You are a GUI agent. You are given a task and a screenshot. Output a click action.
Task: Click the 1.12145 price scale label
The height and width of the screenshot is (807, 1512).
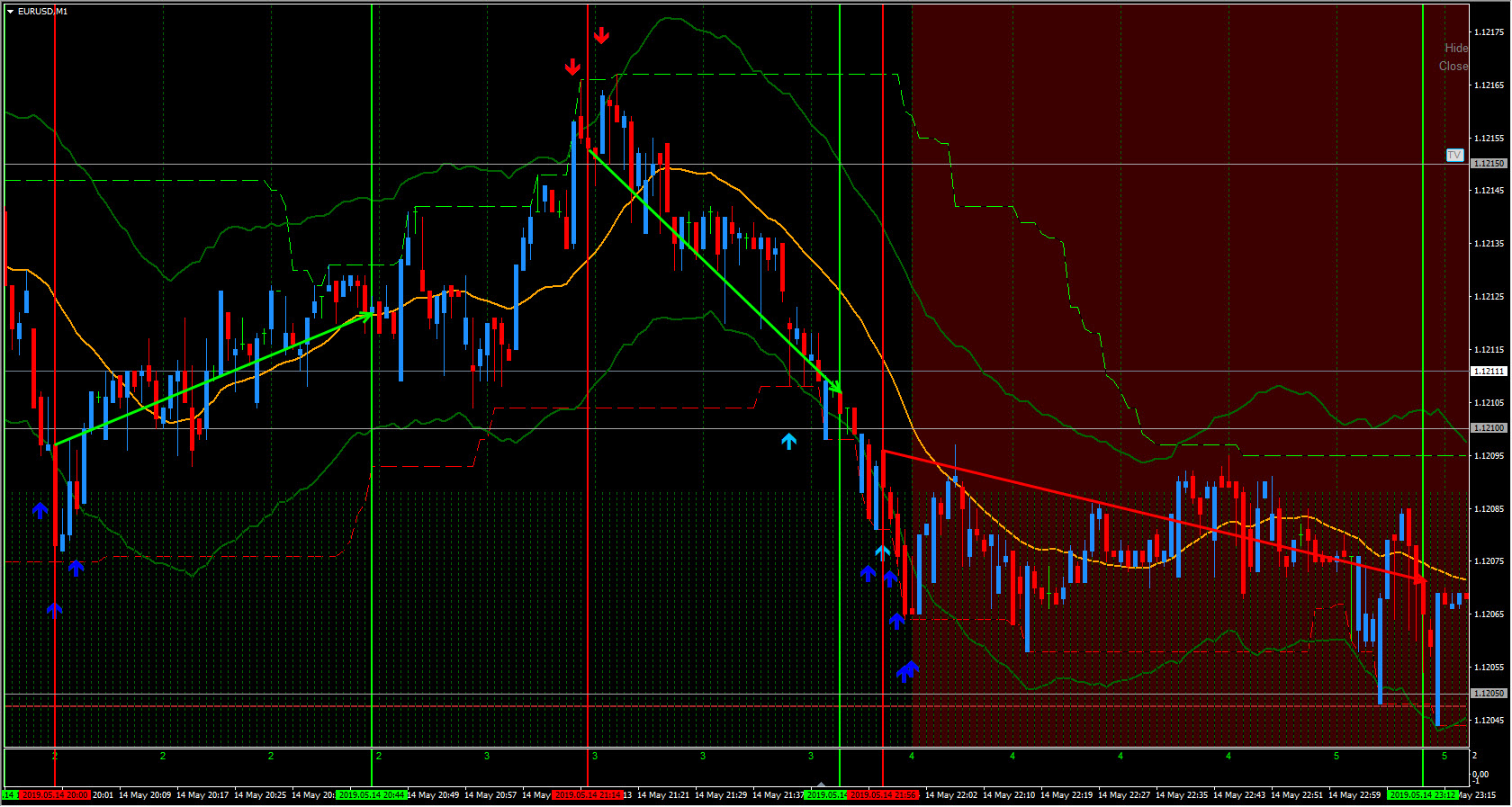click(1489, 191)
